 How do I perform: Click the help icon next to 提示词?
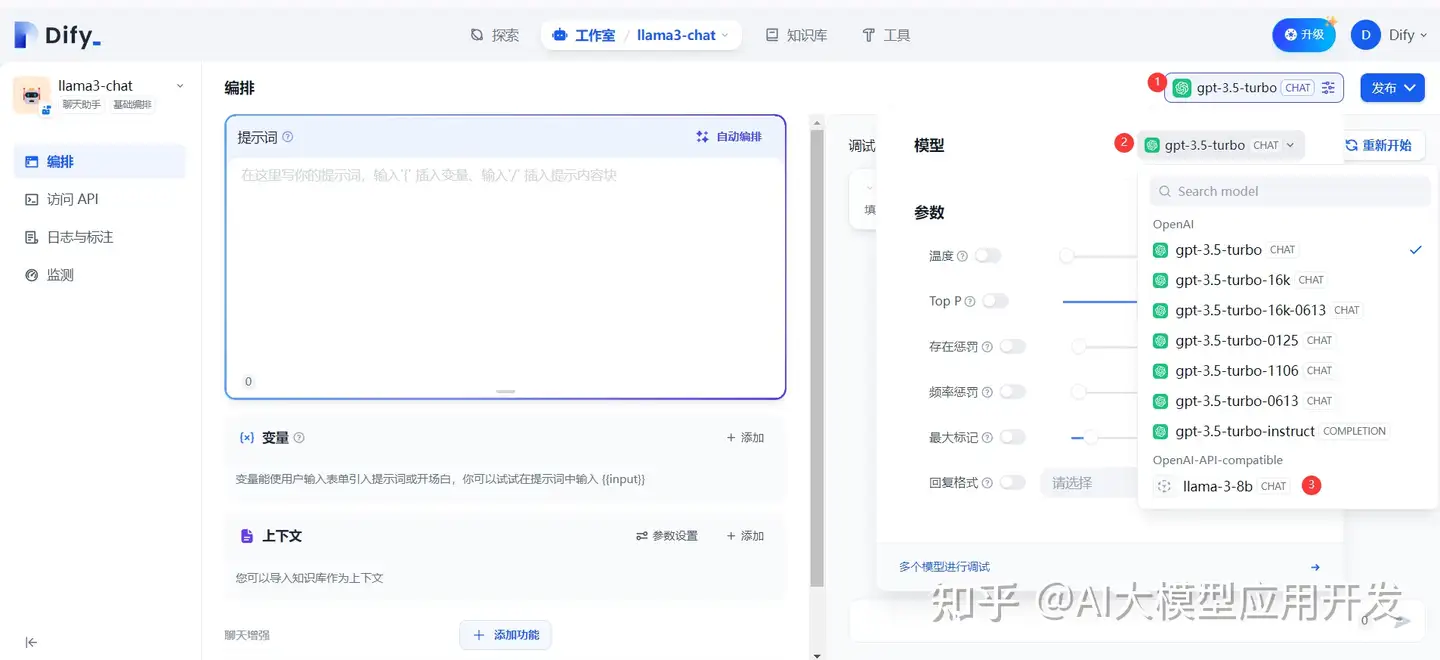(288, 137)
